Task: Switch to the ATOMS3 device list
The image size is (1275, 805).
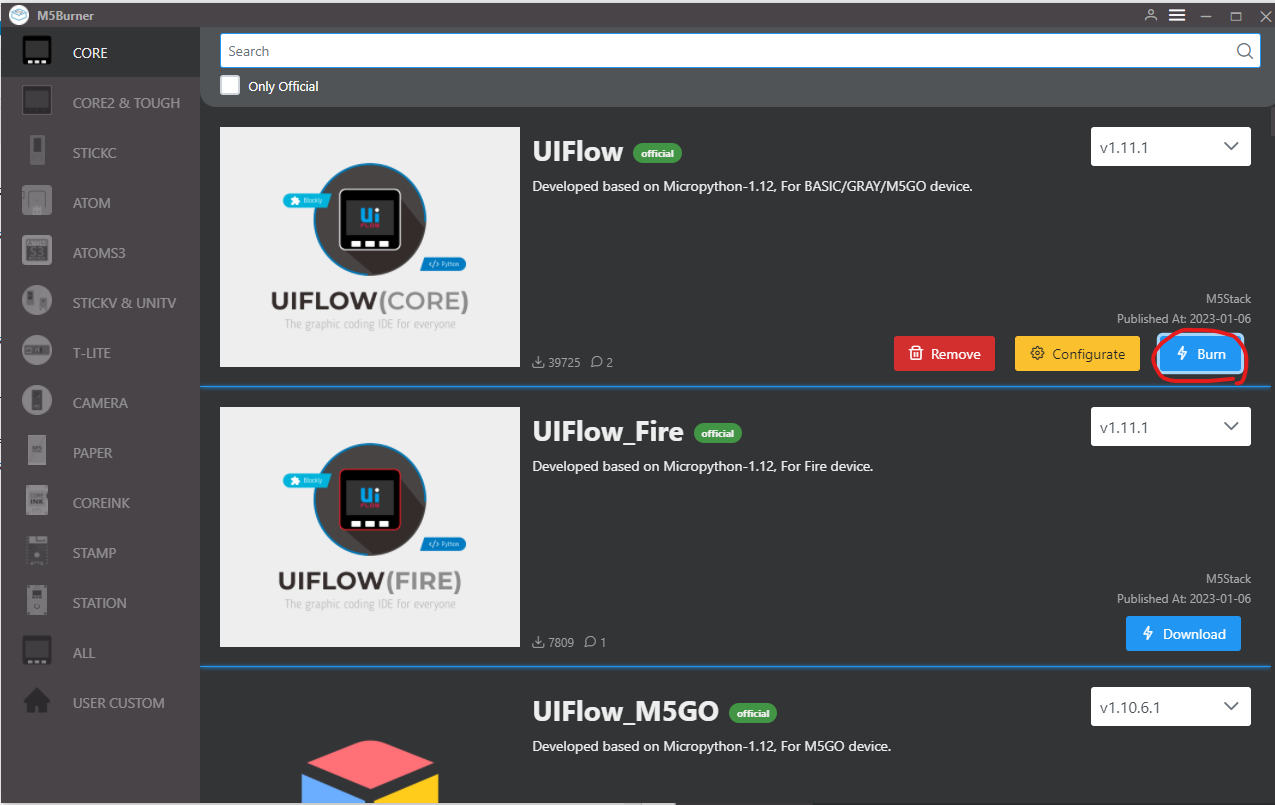Action: point(100,252)
